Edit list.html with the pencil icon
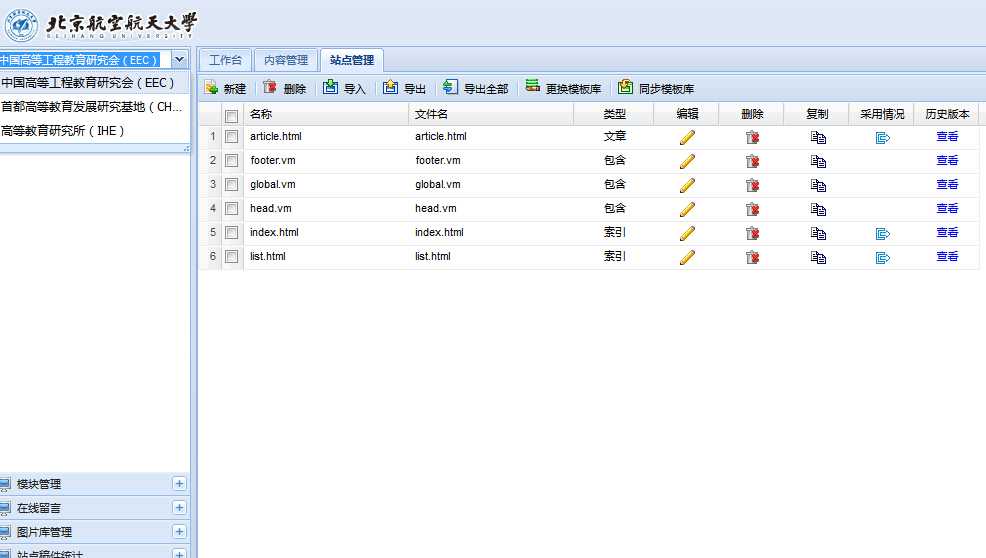 click(x=687, y=257)
